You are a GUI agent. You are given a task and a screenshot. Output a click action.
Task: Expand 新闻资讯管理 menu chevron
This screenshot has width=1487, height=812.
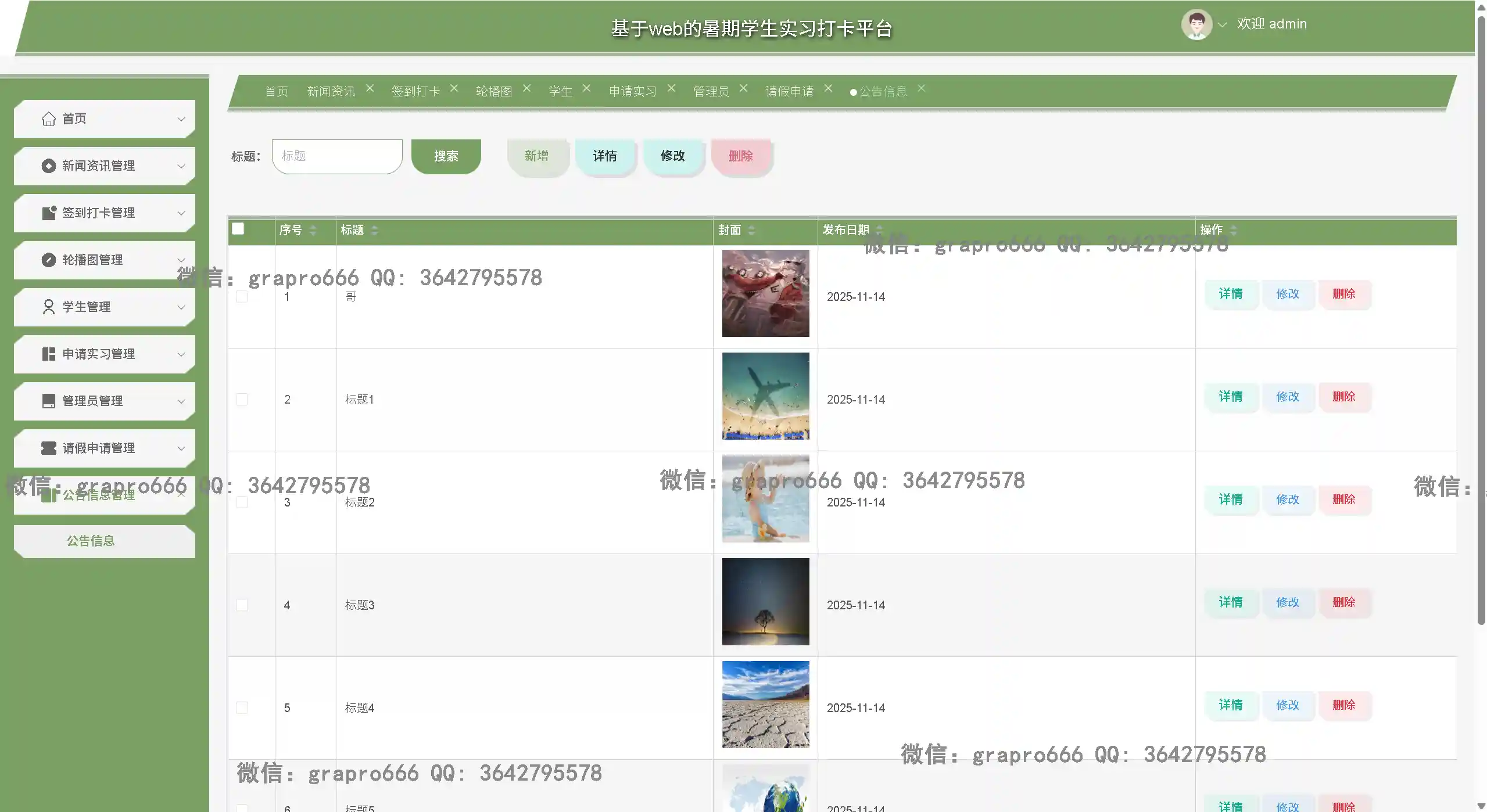click(181, 166)
